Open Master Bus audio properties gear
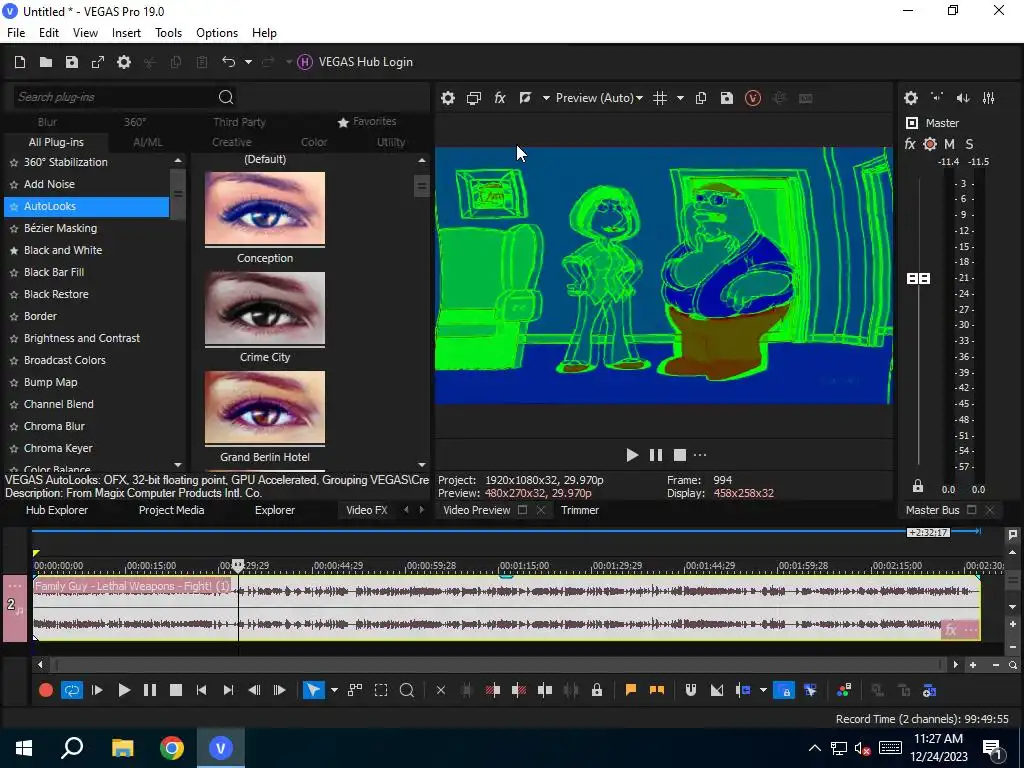The image size is (1024, 768). (x=911, y=98)
